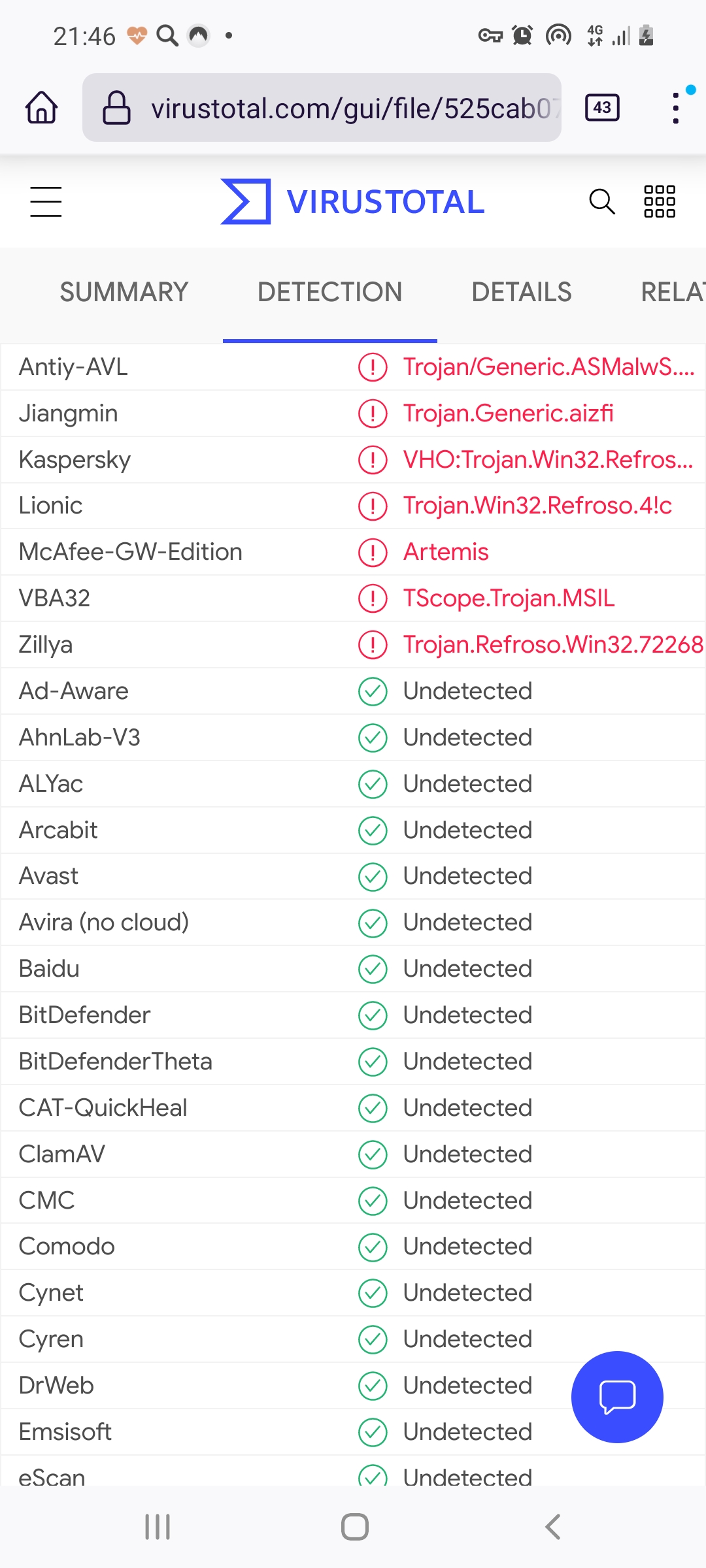Tap the VirusTotal search magnifier icon
This screenshot has width=706, height=1568.
tap(601, 201)
